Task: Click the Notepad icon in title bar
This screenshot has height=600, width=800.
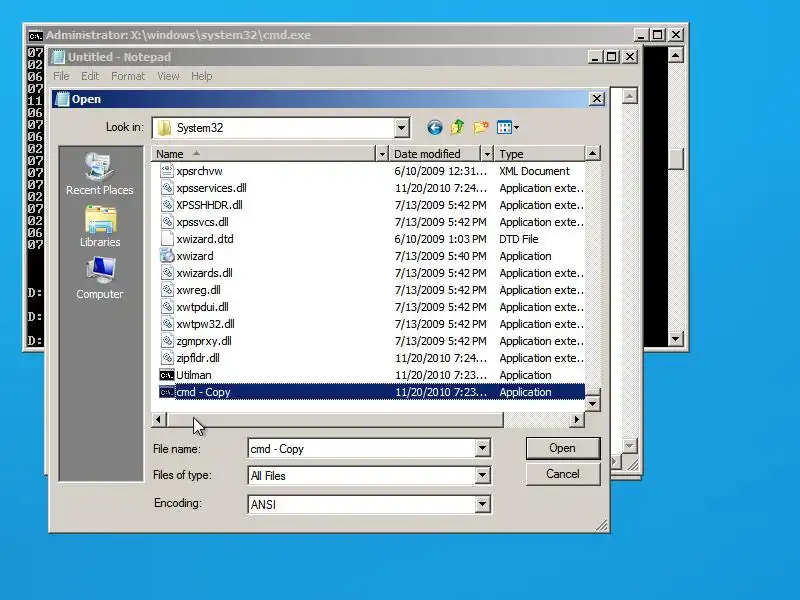Action: (59, 57)
